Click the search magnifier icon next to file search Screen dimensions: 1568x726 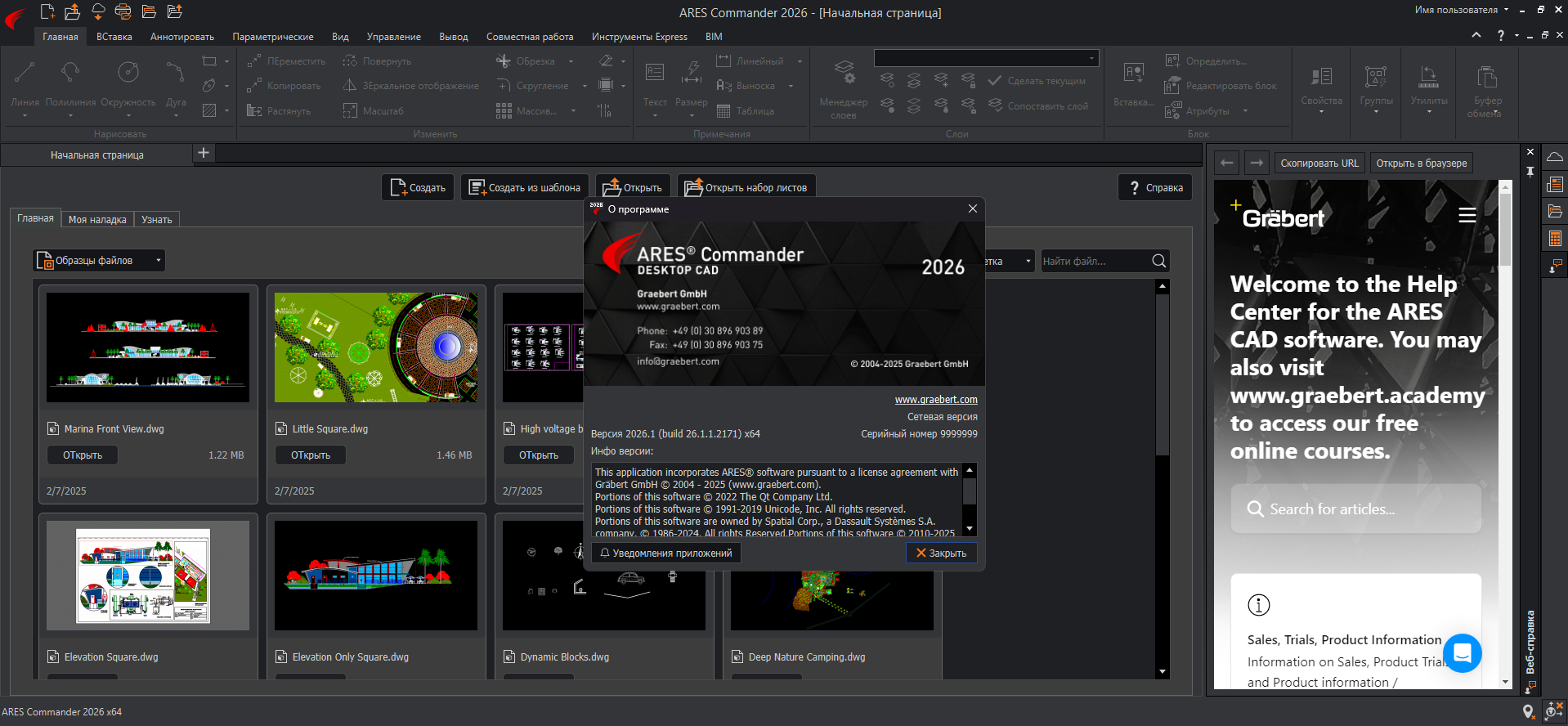click(x=1158, y=261)
